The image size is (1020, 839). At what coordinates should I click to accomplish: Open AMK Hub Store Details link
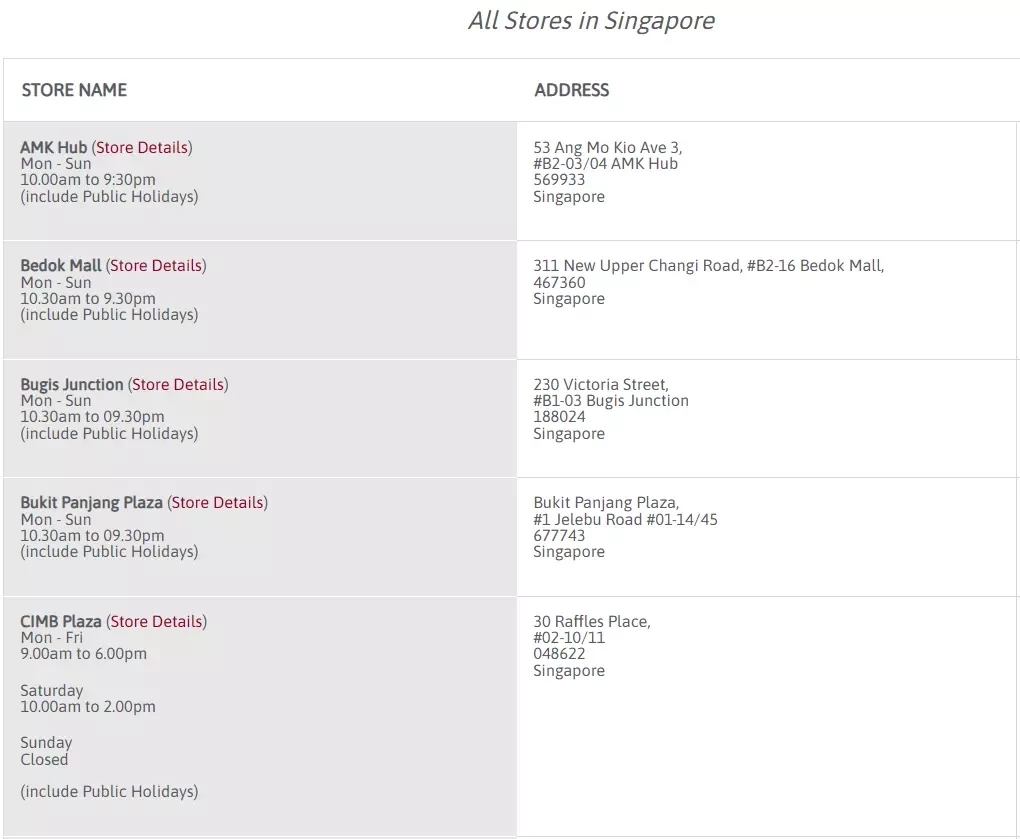click(x=142, y=148)
